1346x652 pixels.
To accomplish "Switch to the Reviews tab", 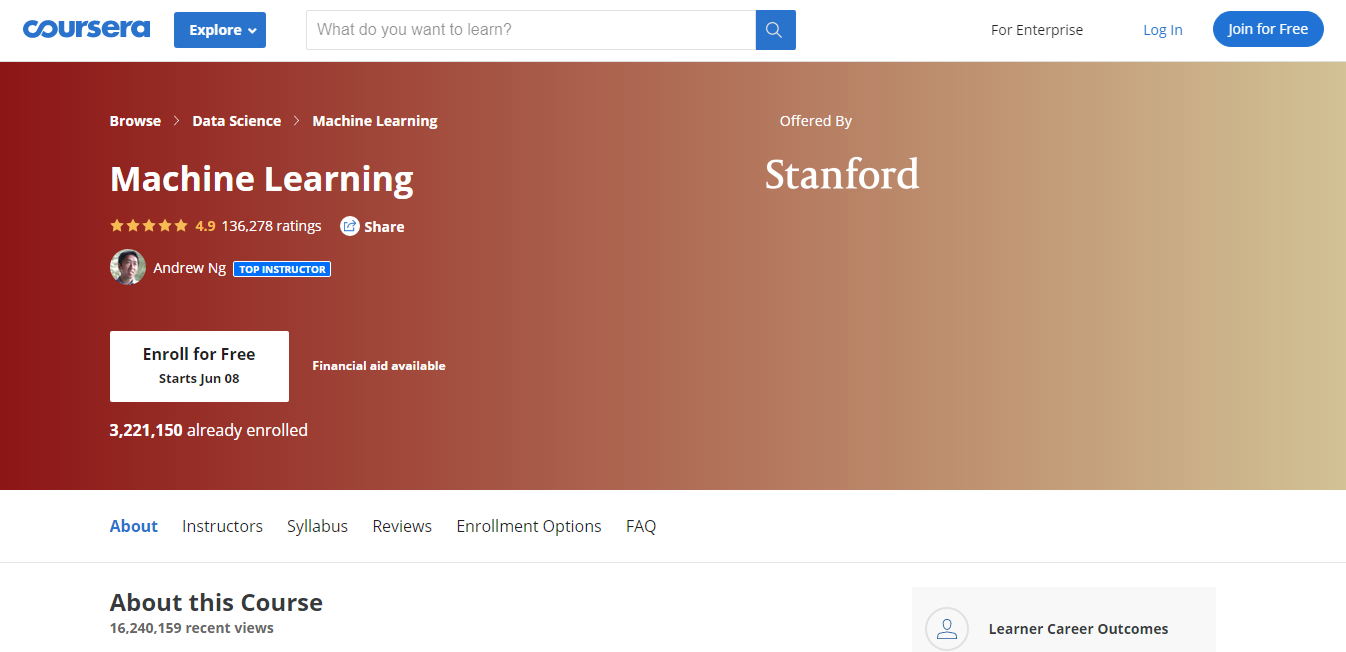I will 401,525.
